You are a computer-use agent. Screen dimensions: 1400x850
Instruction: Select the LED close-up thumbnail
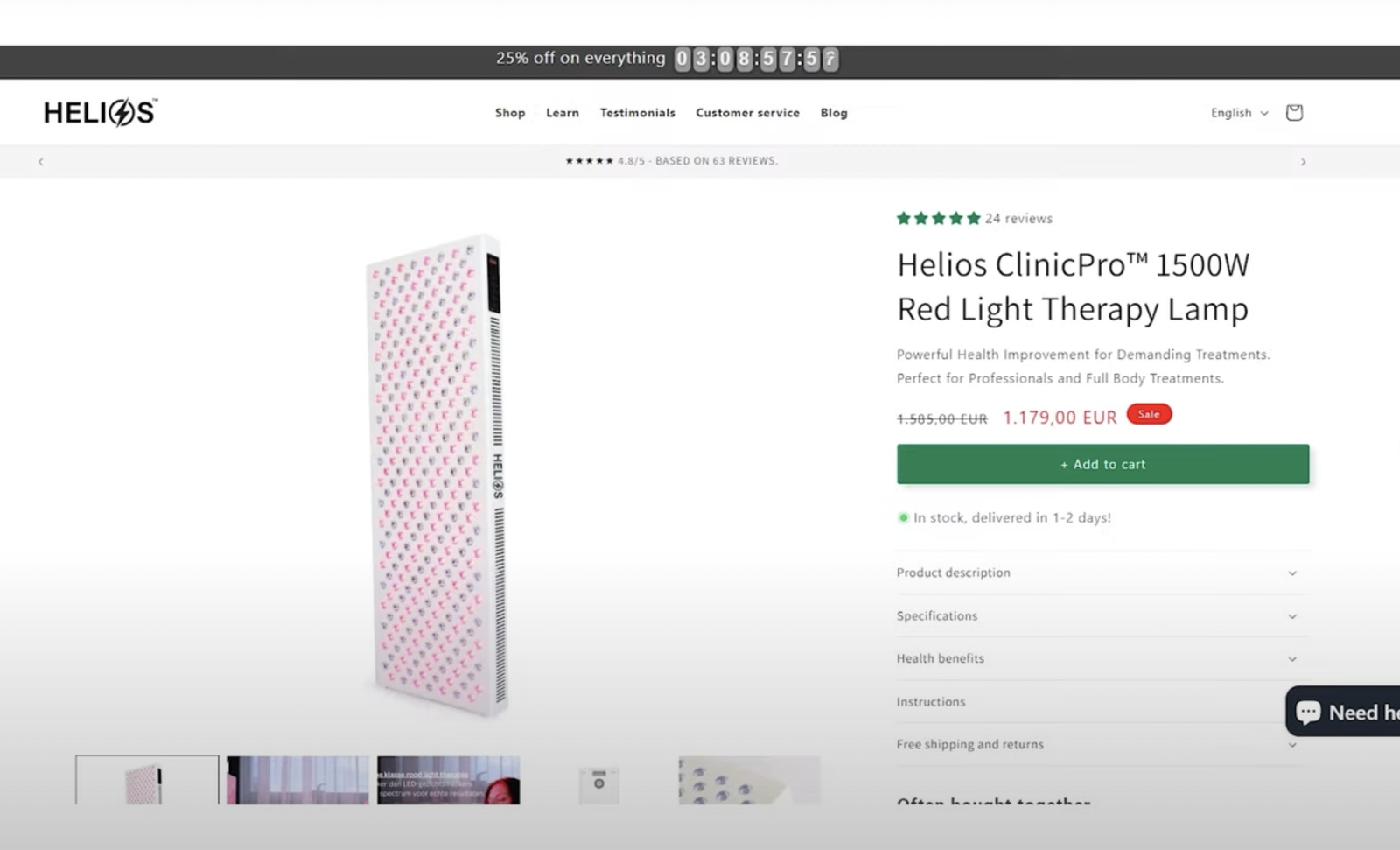click(749, 780)
